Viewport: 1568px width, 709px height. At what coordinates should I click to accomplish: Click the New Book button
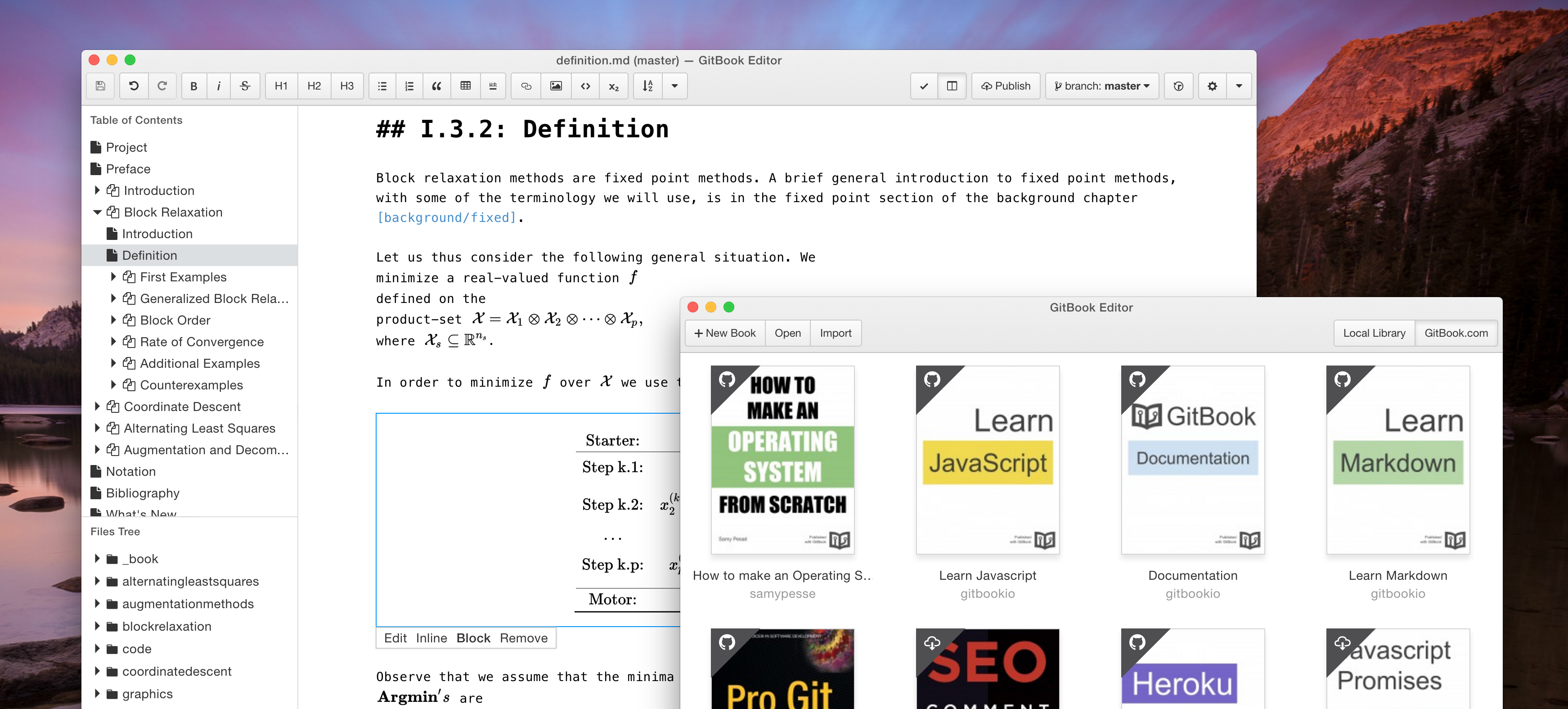[723, 333]
